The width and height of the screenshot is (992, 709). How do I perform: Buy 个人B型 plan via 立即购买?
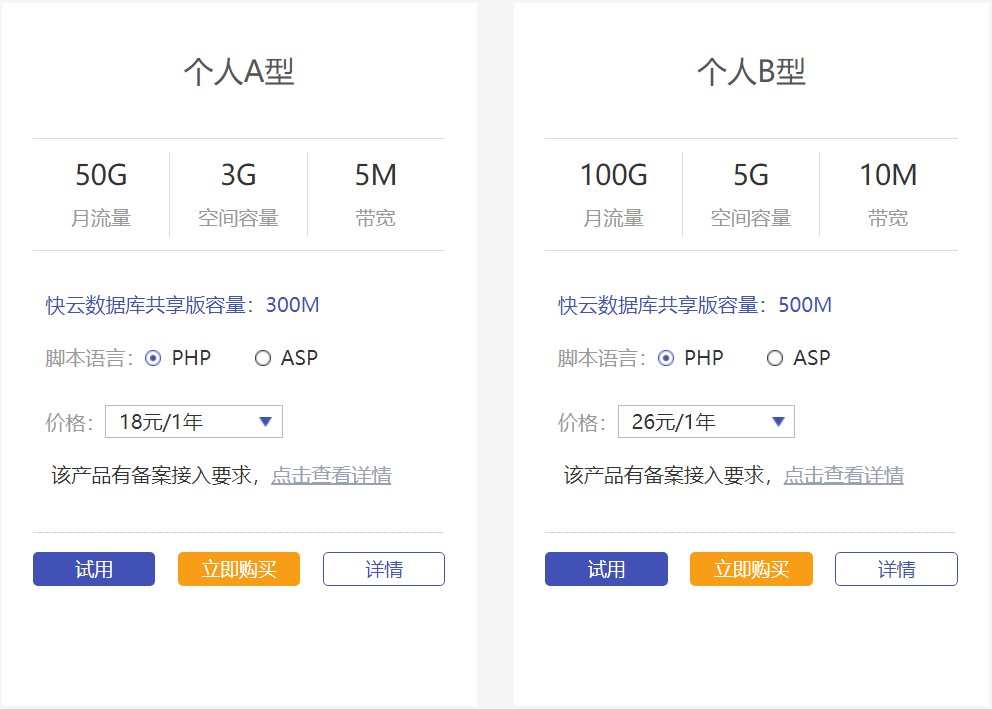click(751, 569)
